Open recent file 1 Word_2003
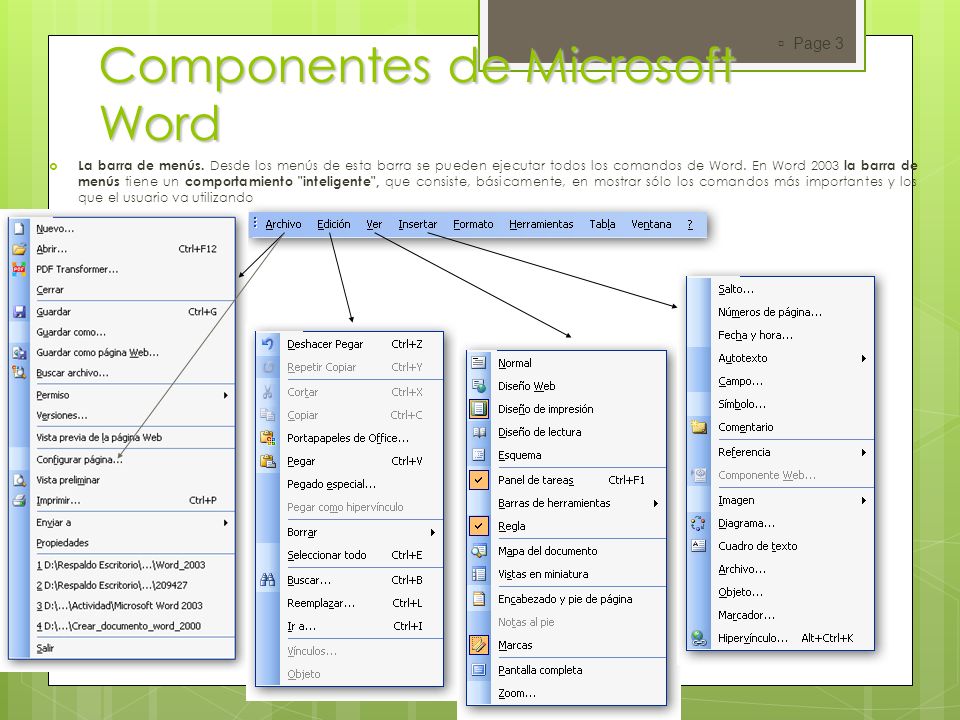 tap(121, 564)
